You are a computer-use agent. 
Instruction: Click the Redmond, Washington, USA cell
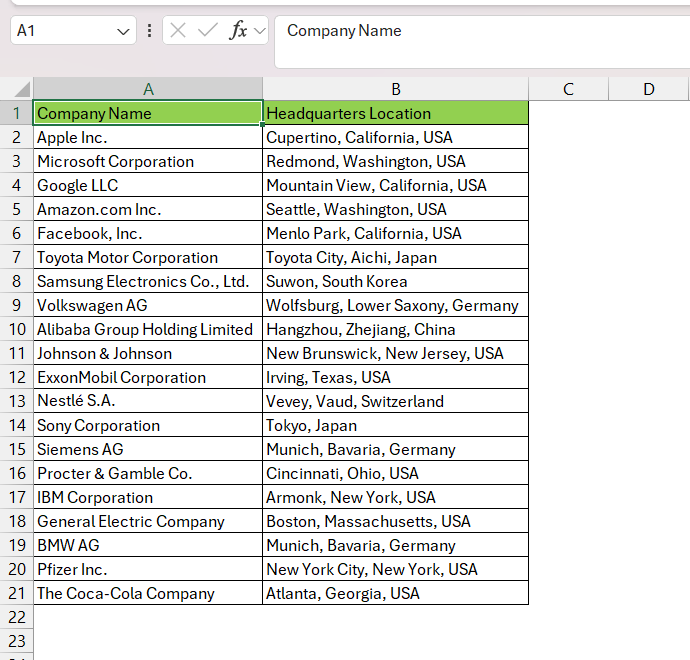pos(396,161)
